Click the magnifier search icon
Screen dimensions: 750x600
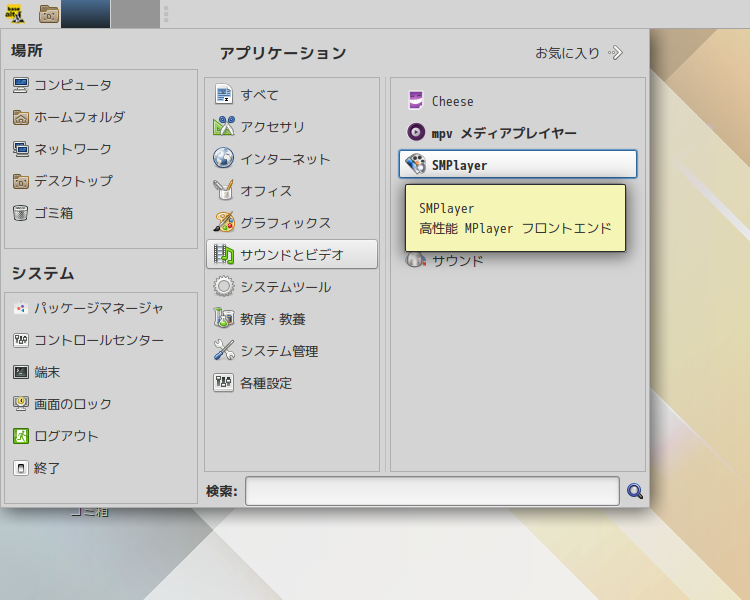tap(635, 491)
